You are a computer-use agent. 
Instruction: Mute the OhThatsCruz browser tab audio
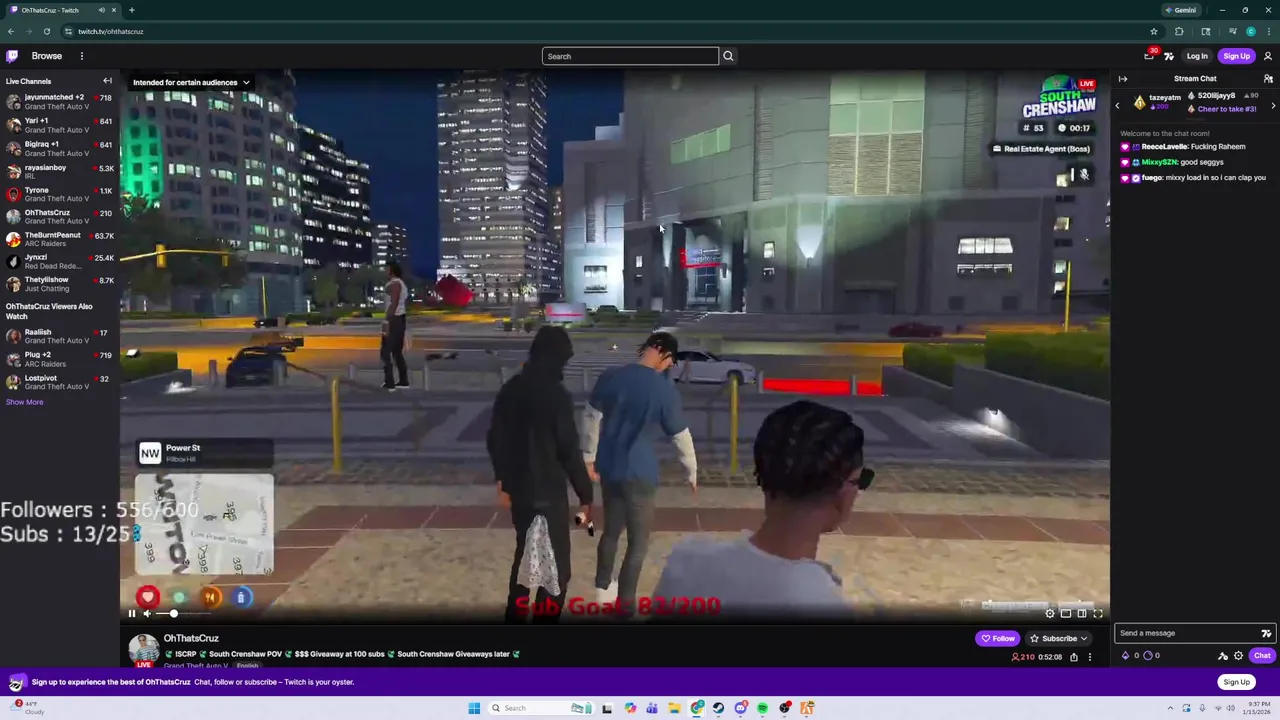click(101, 10)
